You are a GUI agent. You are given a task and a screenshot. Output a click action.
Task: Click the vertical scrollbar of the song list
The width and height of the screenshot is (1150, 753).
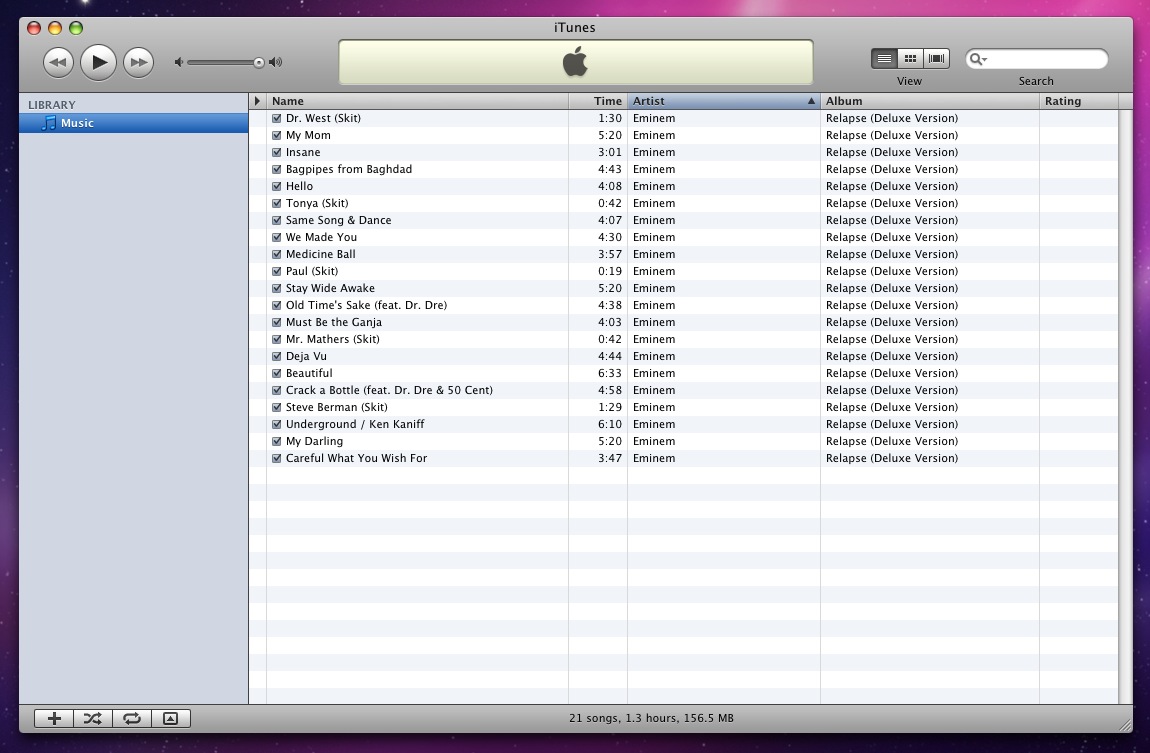coord(1125,407)
